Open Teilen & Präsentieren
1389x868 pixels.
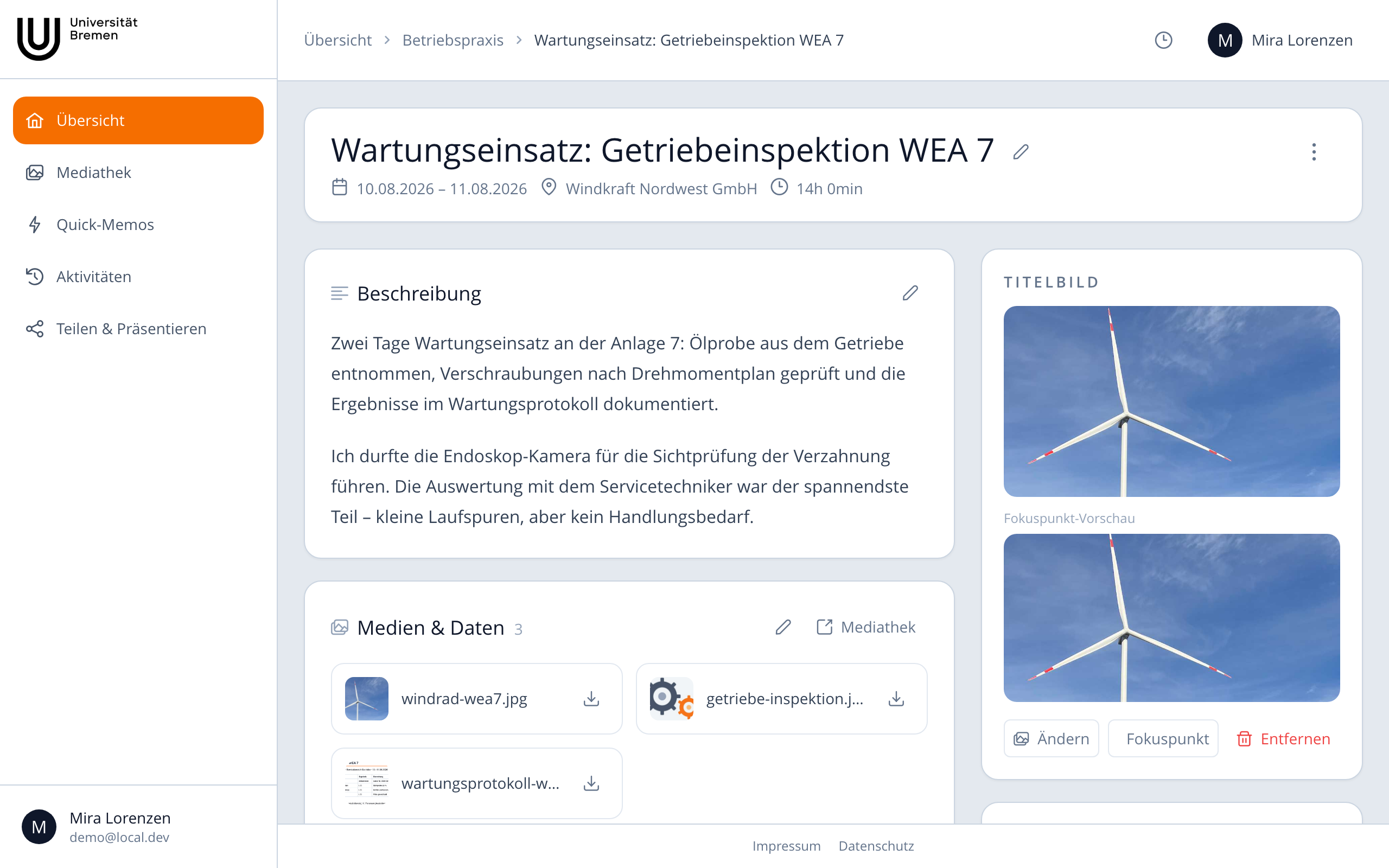point(138,328)
